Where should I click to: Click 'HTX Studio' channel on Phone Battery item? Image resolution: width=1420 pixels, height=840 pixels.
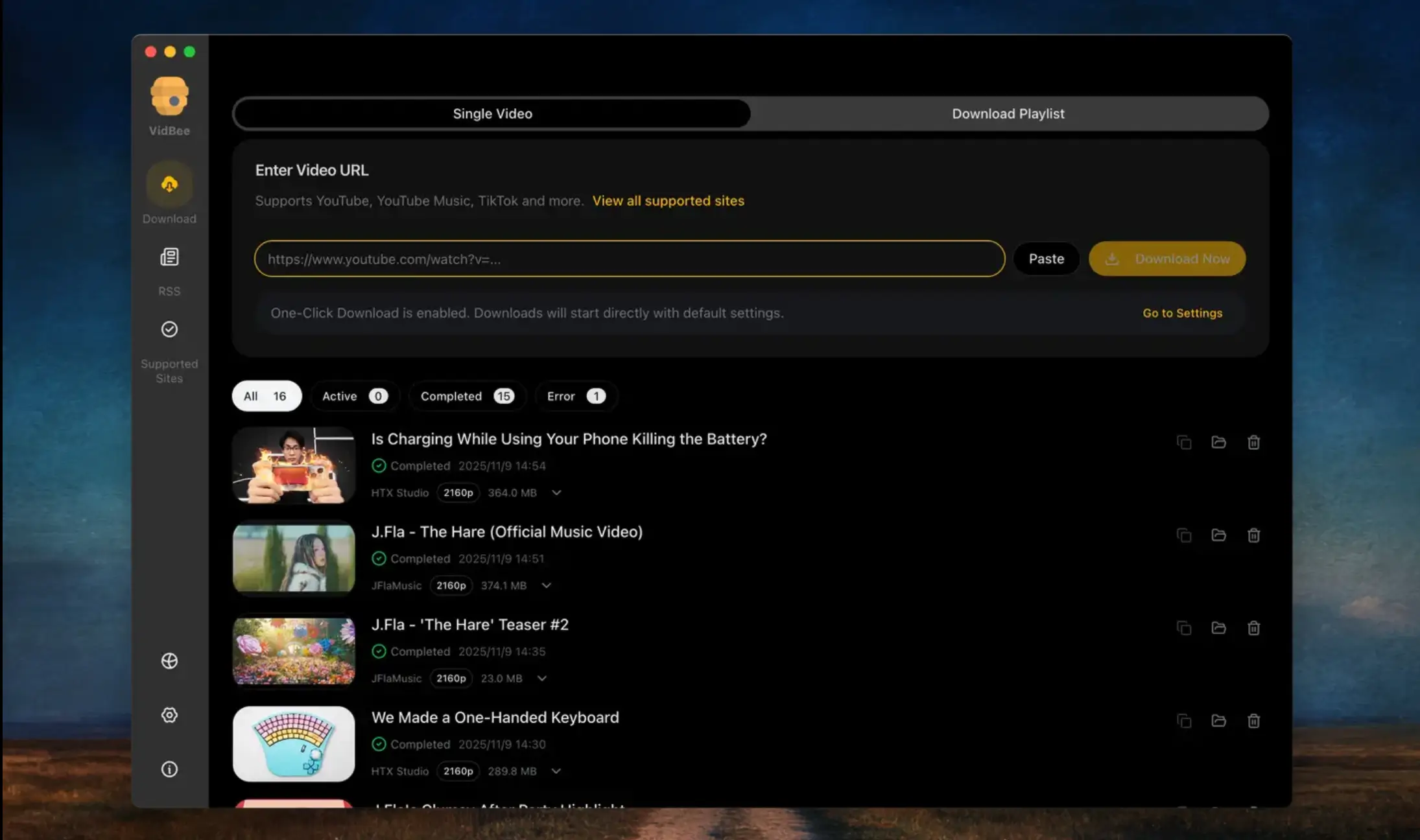pos(399,493)
